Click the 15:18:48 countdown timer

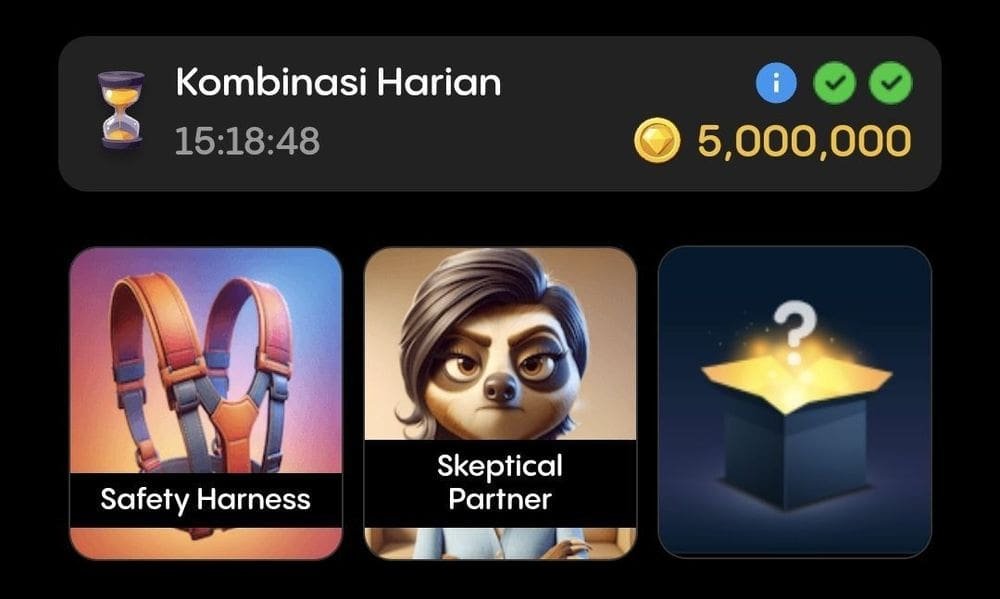(247, 141)
